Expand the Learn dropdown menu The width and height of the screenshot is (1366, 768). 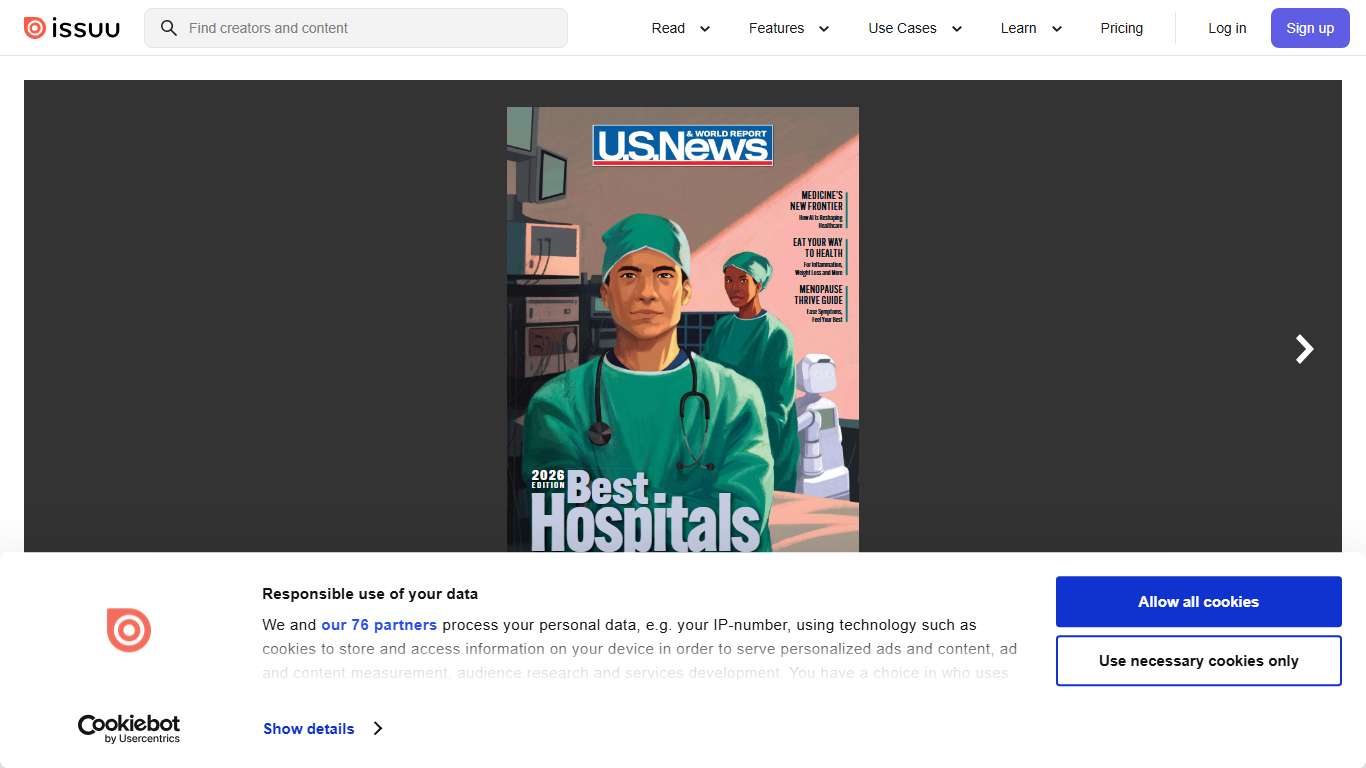coord(1030,28)
